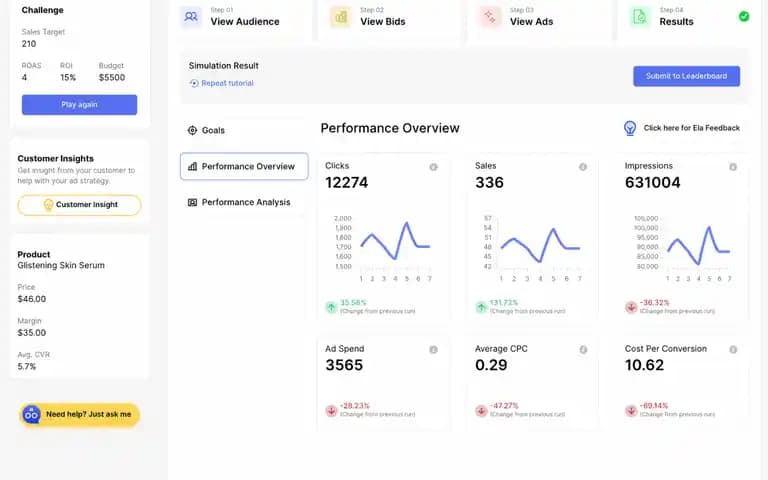Open the View Bids step
The height and width of the screenshot is (480, 768).
click(x=389, y=18)
